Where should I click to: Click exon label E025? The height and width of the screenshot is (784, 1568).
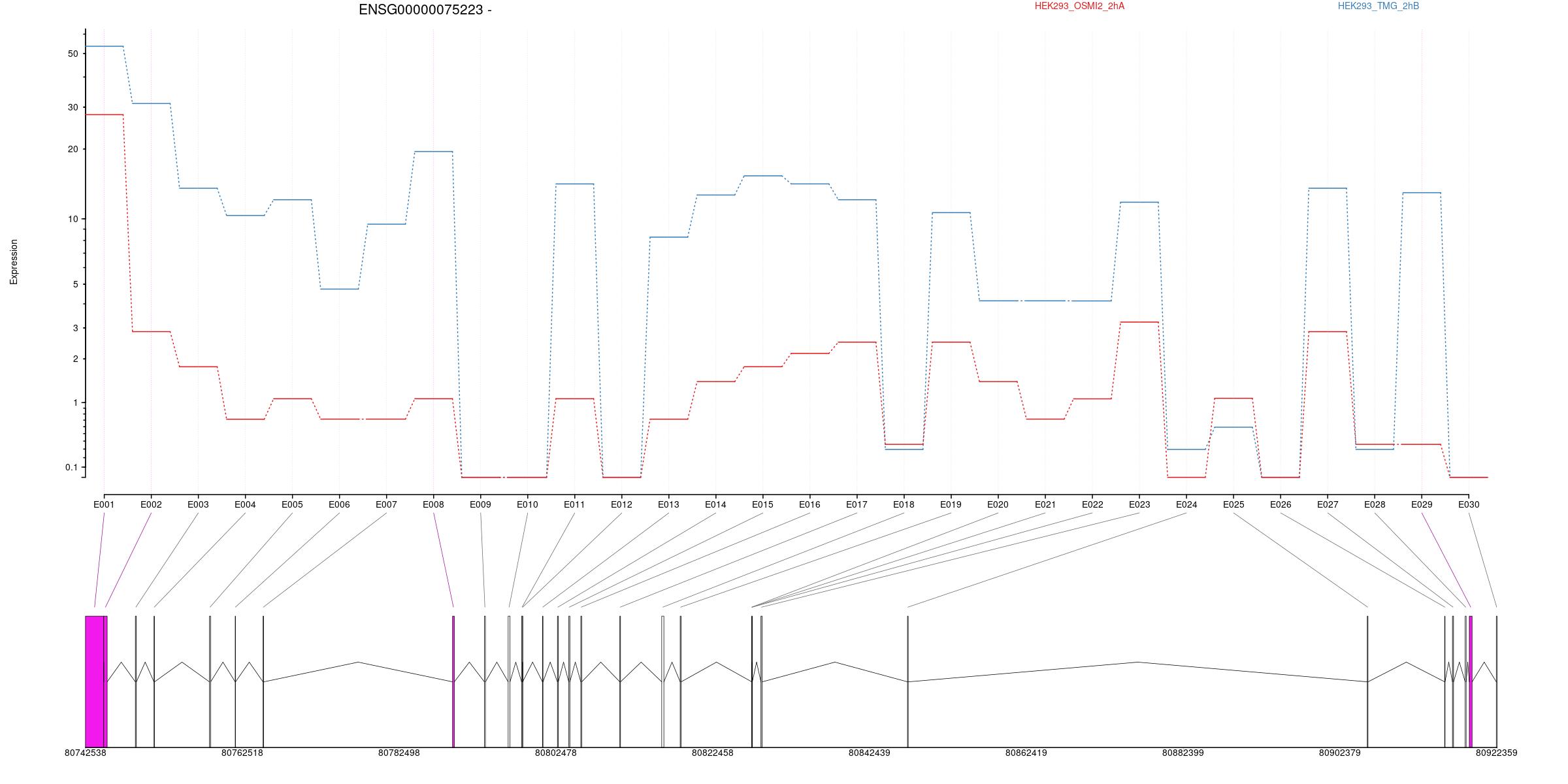tap(1233, 504)
